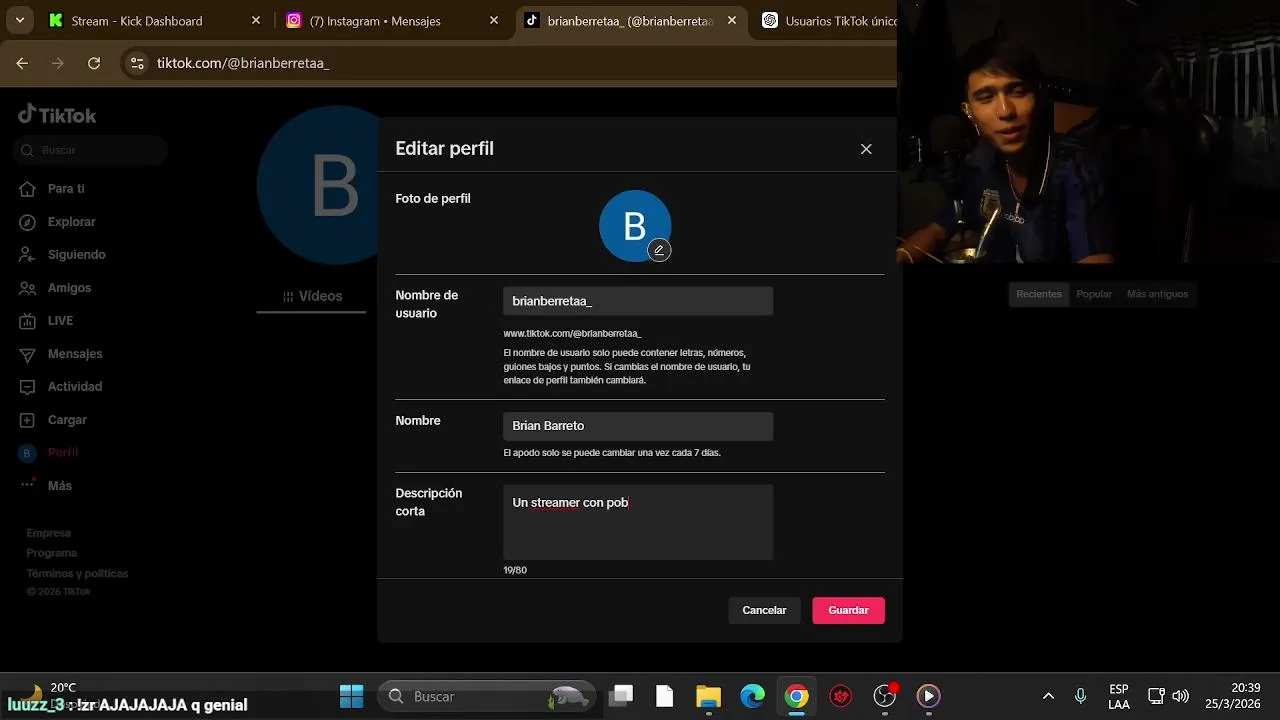Click the Guardar button
This screenshot has height=720, width=1280.
click(x=848, y=610)
